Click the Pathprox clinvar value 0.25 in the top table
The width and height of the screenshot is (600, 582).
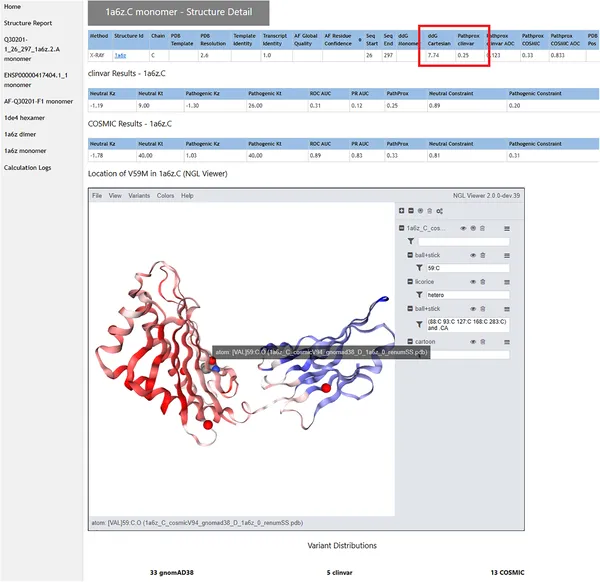pyautogui.click(x=463, y=55)
